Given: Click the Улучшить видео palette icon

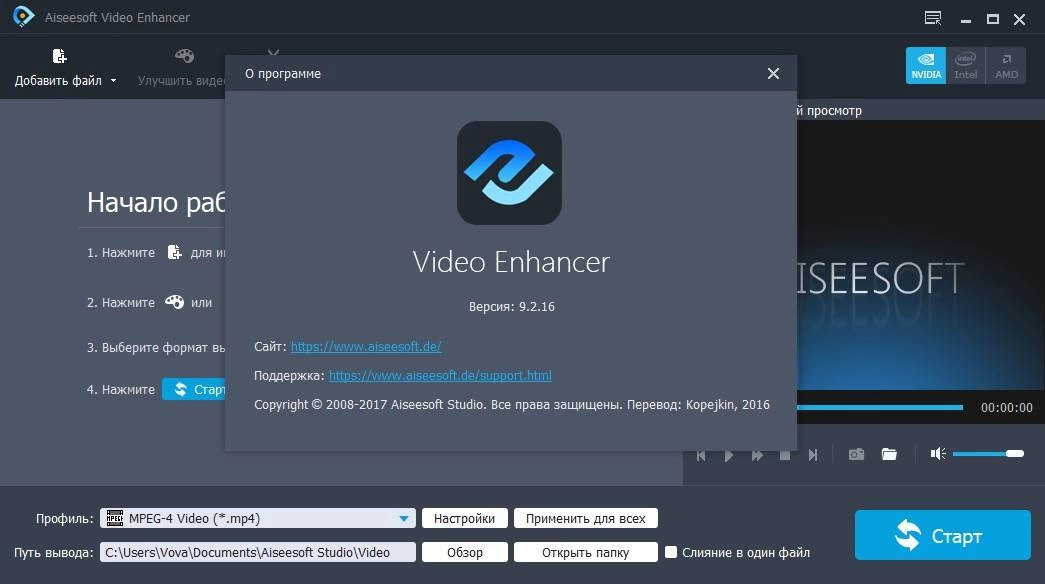Looking at the screenshot, I should (184, 56).
